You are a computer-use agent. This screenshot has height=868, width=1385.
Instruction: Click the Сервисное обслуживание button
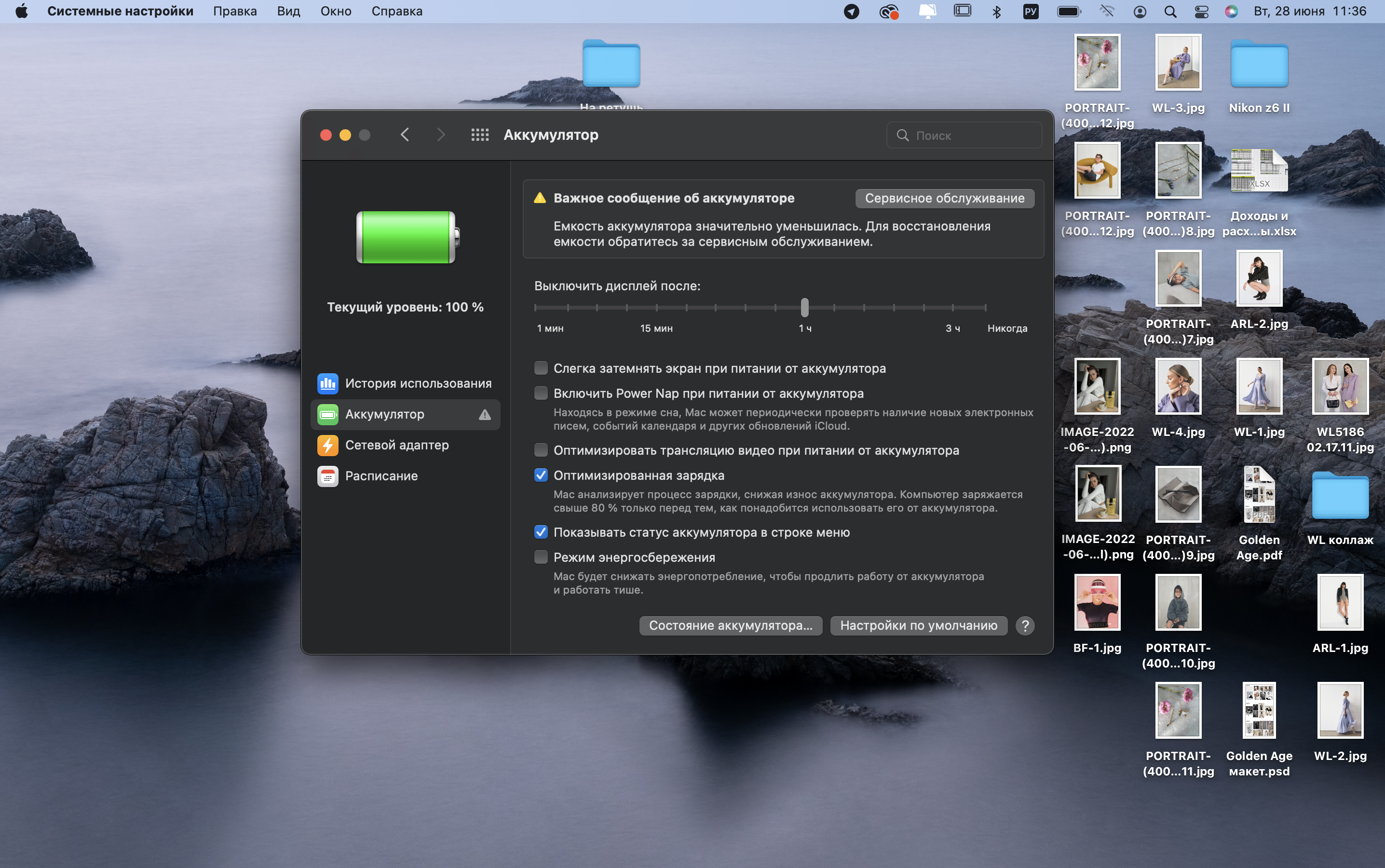point(944,198)
